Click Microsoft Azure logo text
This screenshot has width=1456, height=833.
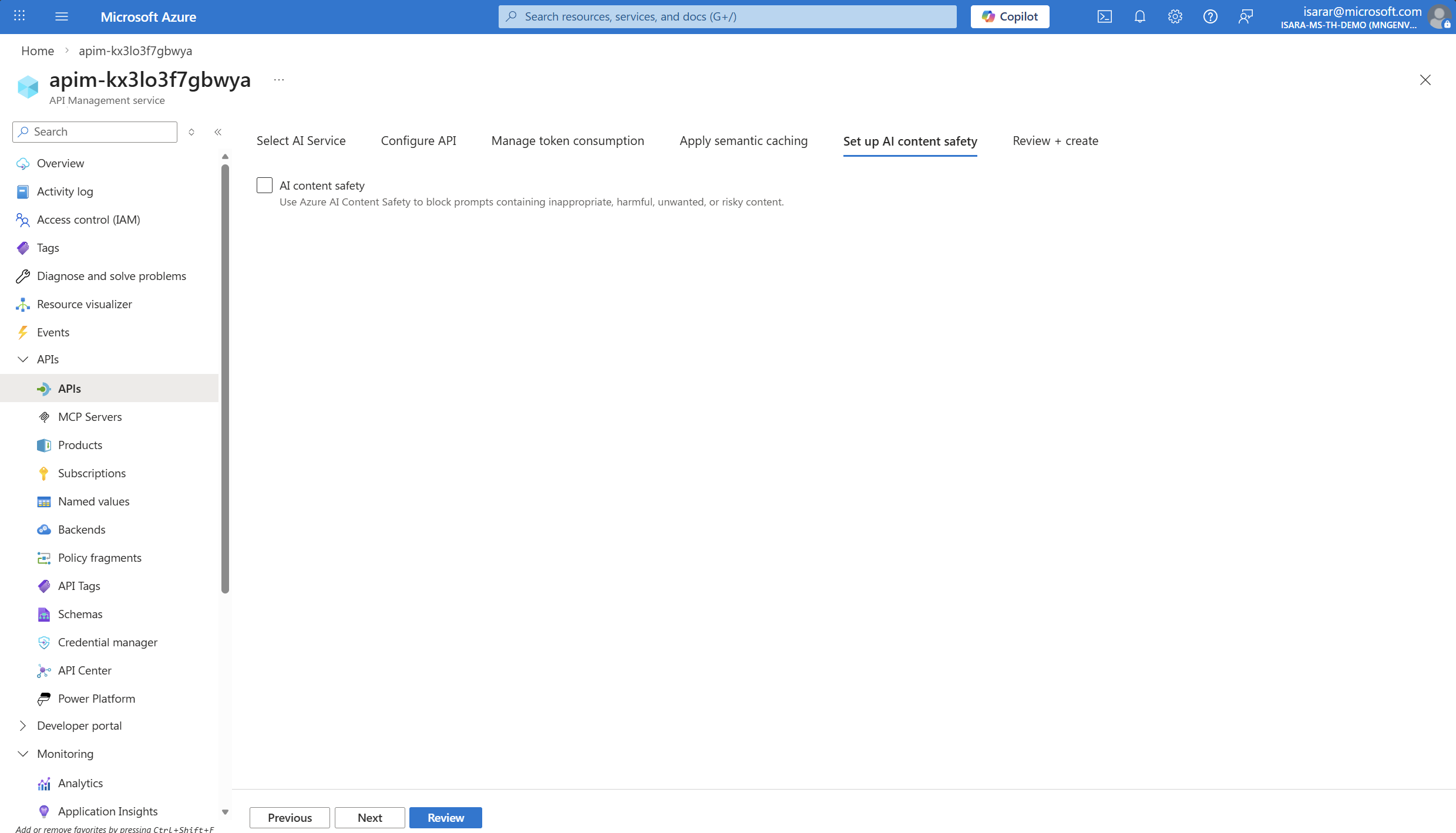(148, 17)
